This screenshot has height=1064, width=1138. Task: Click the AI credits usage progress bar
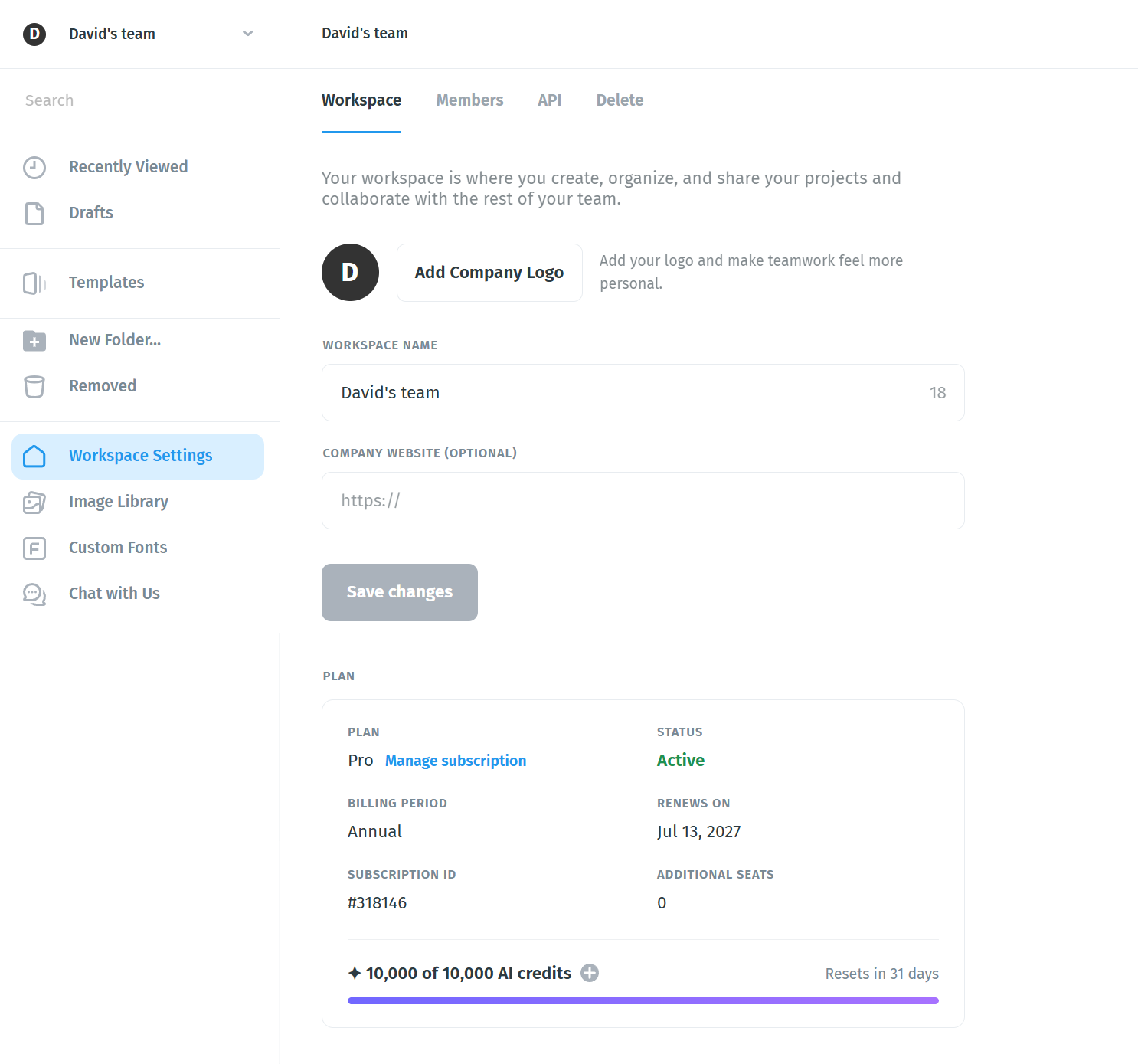click(x=643, y=1000)
